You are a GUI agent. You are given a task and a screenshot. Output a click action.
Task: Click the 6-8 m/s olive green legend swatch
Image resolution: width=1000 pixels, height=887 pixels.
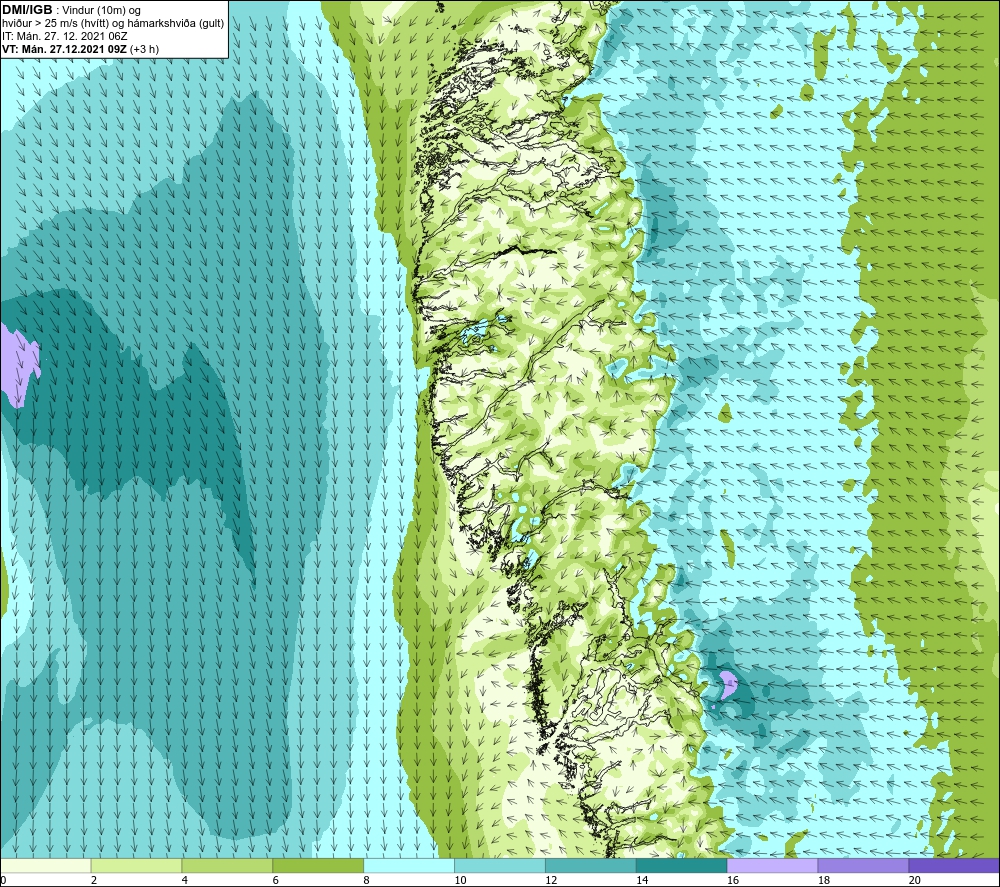coord(318,865)
